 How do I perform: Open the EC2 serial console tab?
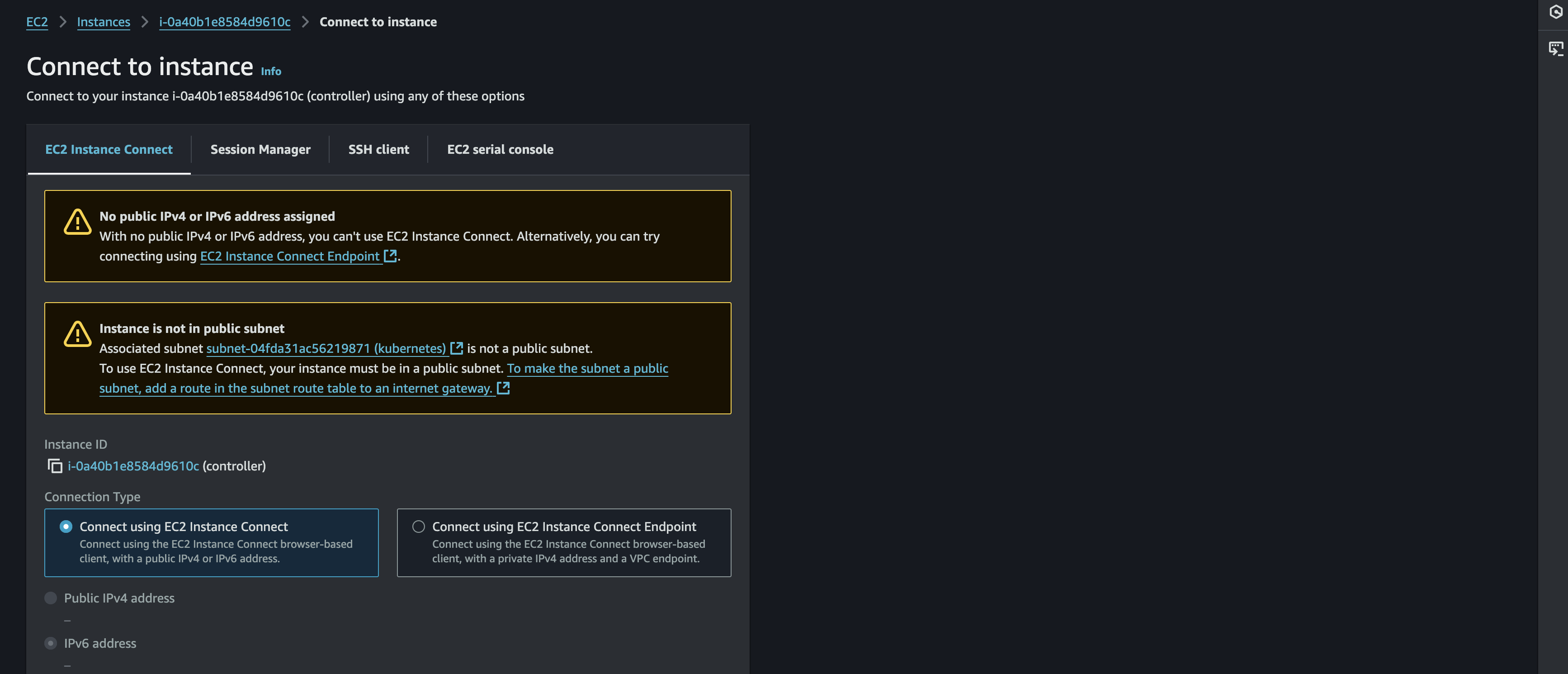[x=501, y=149]
